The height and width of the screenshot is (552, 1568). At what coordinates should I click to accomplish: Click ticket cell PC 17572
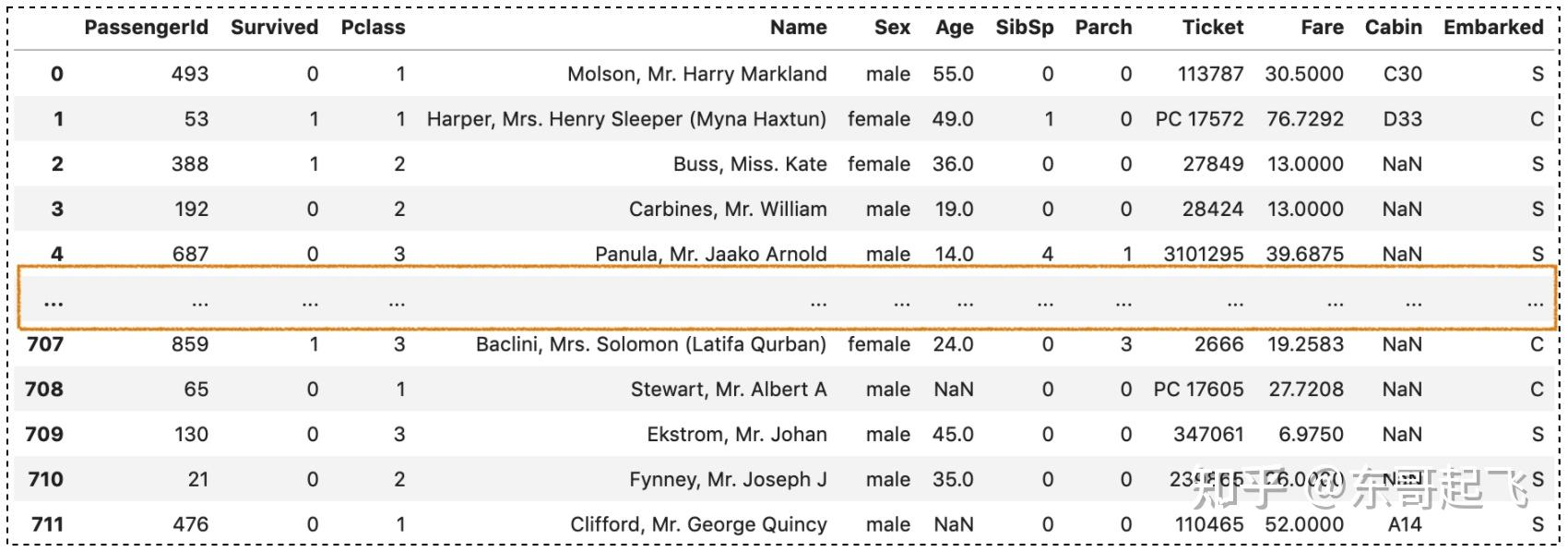(x=1199, y=119)
